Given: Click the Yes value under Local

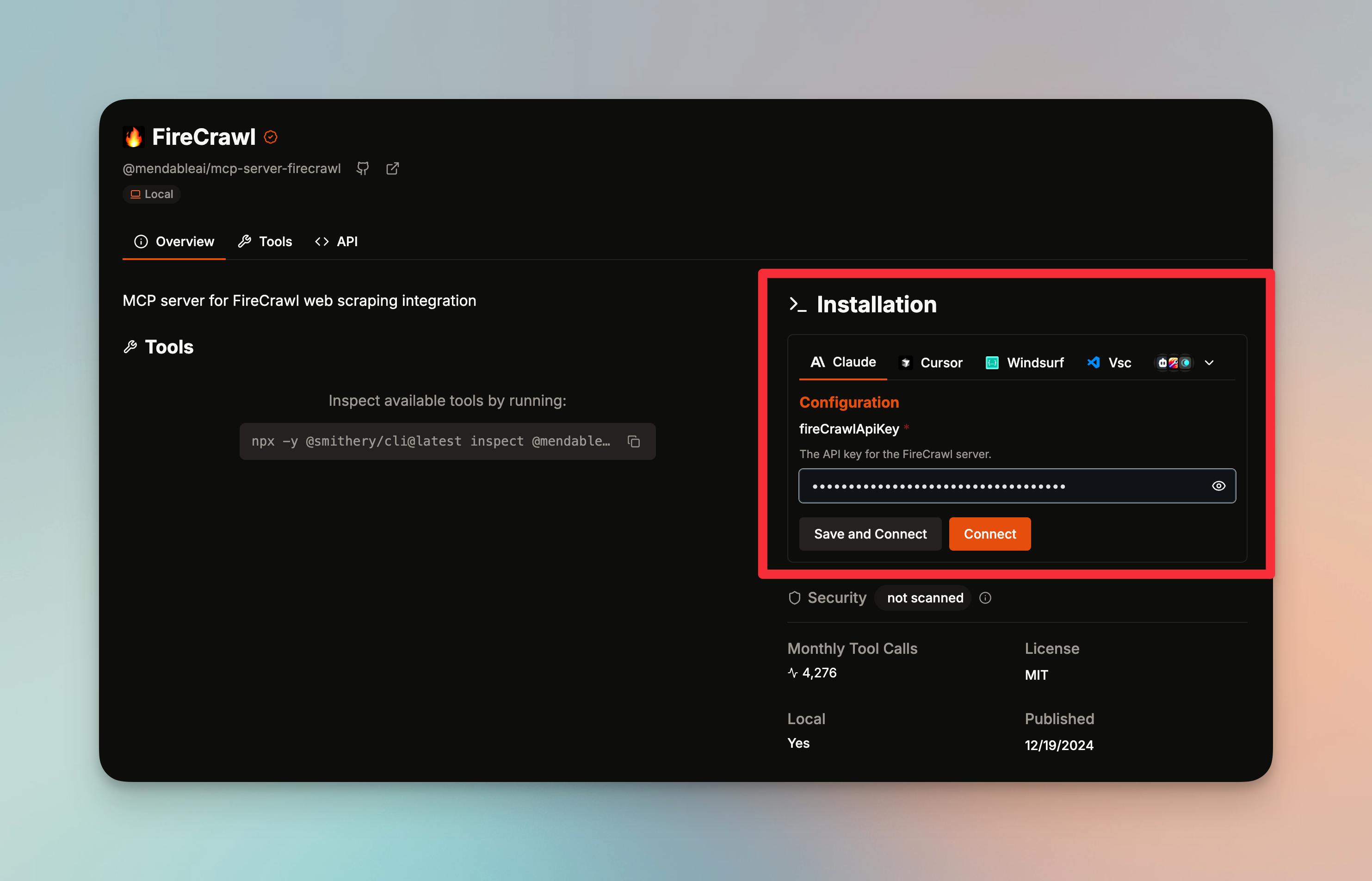Looking at the screenshot, I should coord(798,743).
